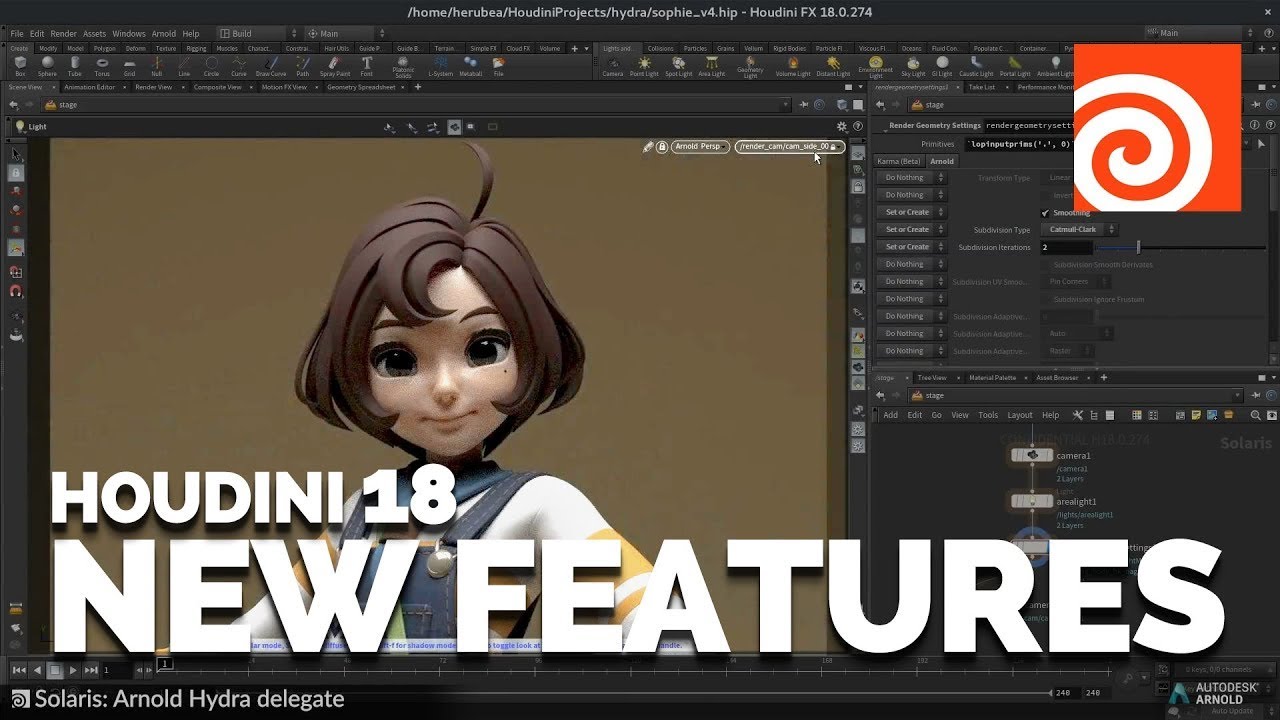This screenshot has width=1280, height=720.
Task: Open the Arnold menu in menu bar
Action: click(x=163, y=33)
